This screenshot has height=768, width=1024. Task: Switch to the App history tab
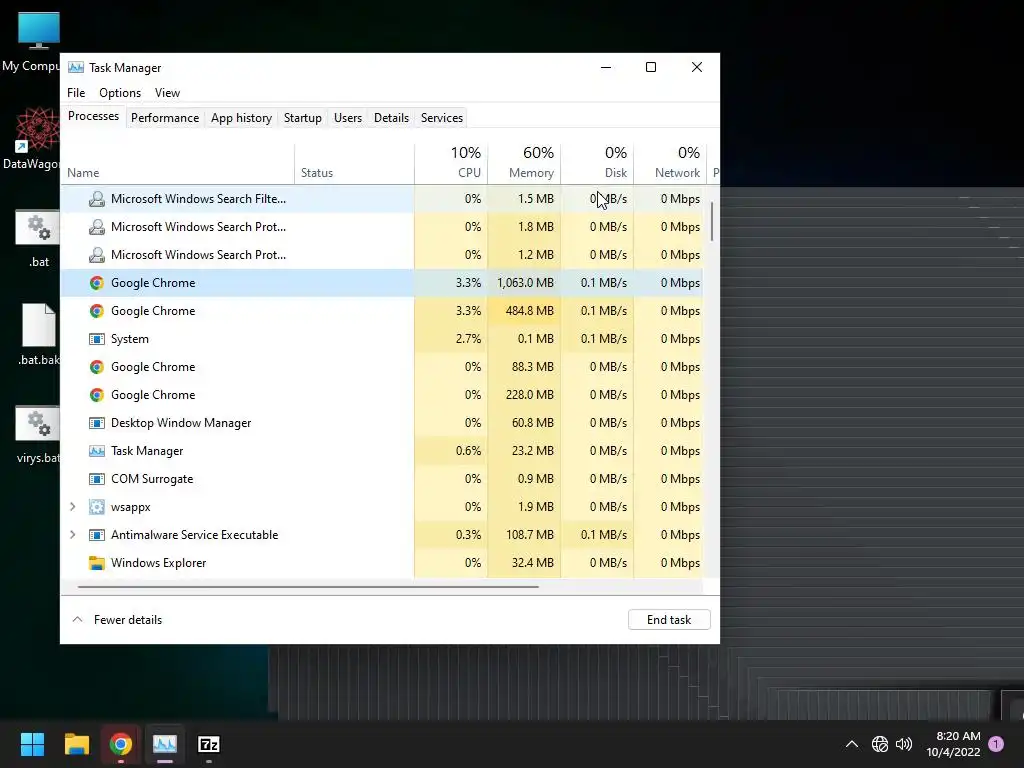(241, 118)
